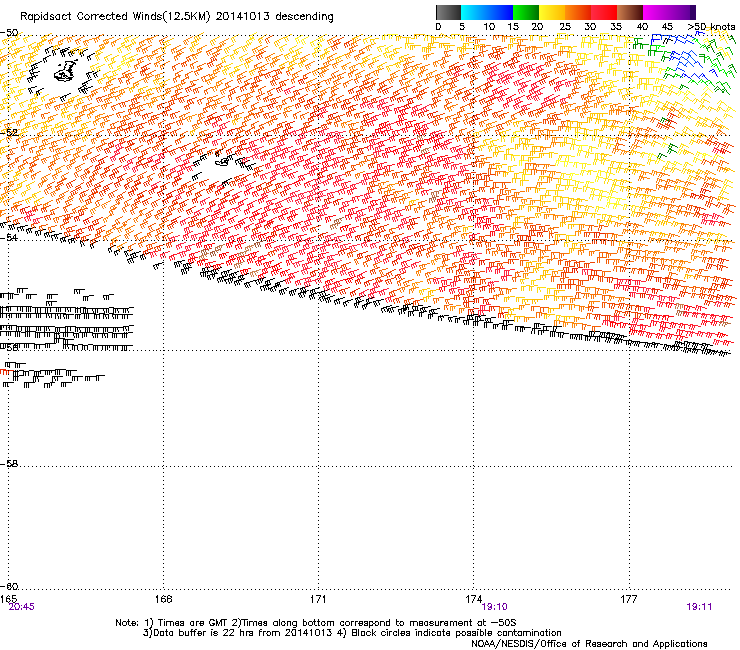Click the longitude label '165'
The image size is (740, 650).
(8, 599)
